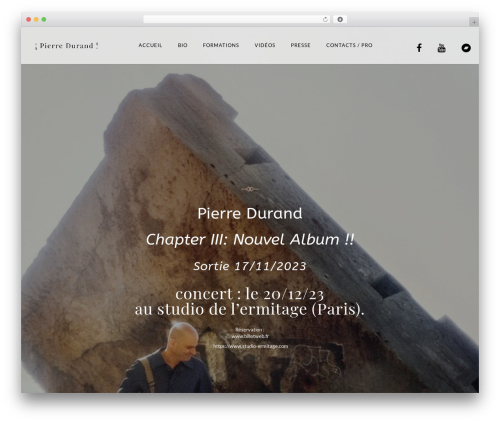Follow the studio-ermitage.com link
The width and height of the screenshot is (500, 423).
pyautogui.click(x=250, y=346)
